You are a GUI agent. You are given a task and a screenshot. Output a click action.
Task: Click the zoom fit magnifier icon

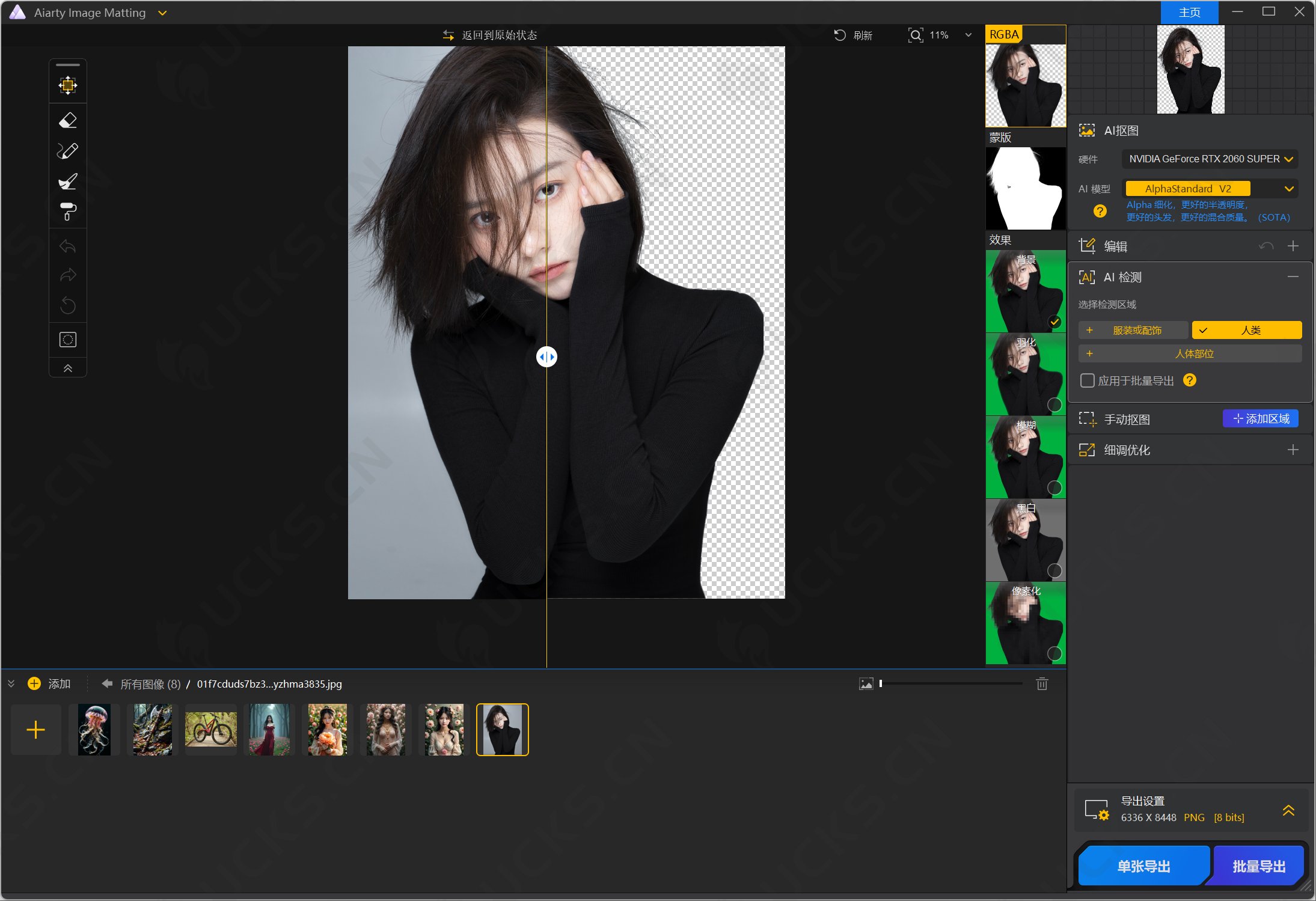[x=915, y=35]
